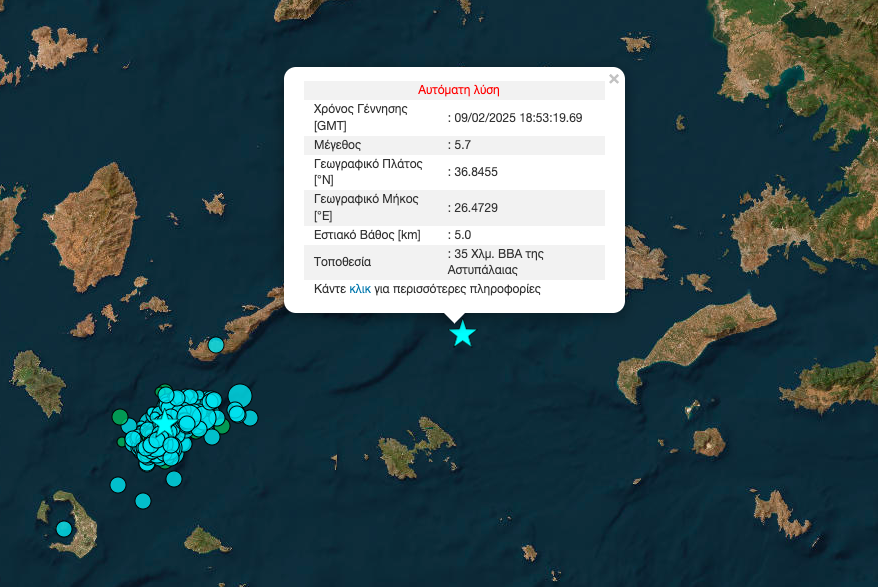Image resolution: width=878 pixels, height=587 pixels.
Task: Click the 'Γεωγραφικό Μήκος [°E]' label
Action: [x=366, y=207]
